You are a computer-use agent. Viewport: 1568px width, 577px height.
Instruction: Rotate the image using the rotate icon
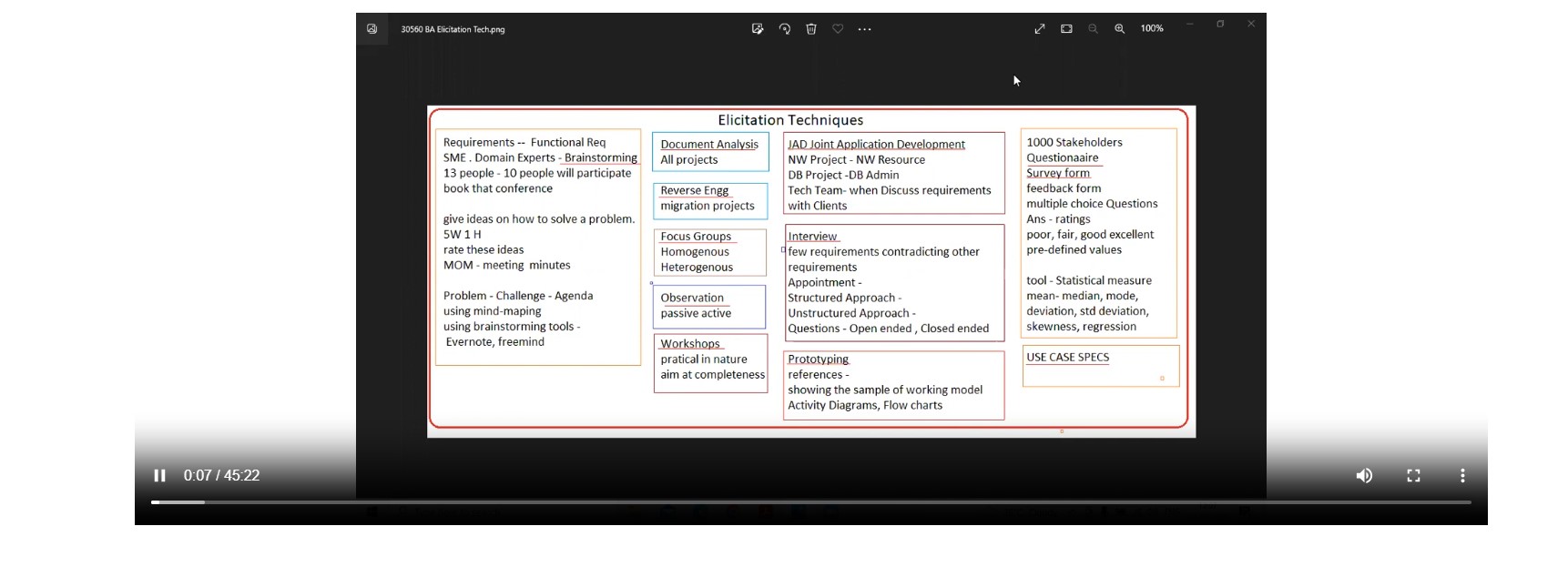[785, 29]
